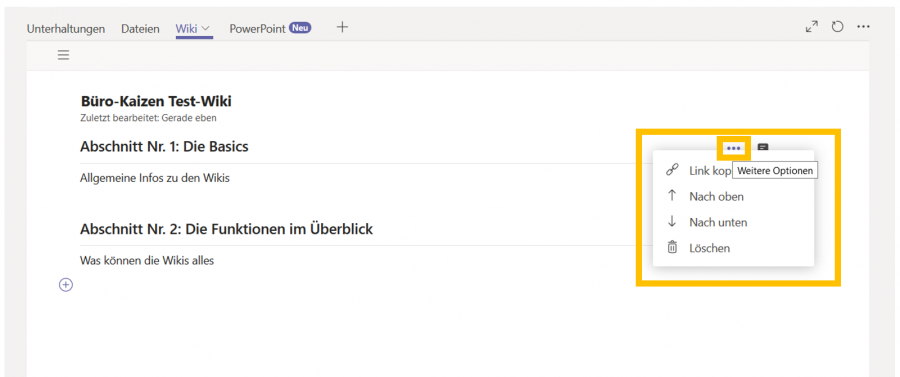Select Link kopieren from the context menu
This screenshot has height=377, width=900.
pyautogui.click(x=710, y=170)
